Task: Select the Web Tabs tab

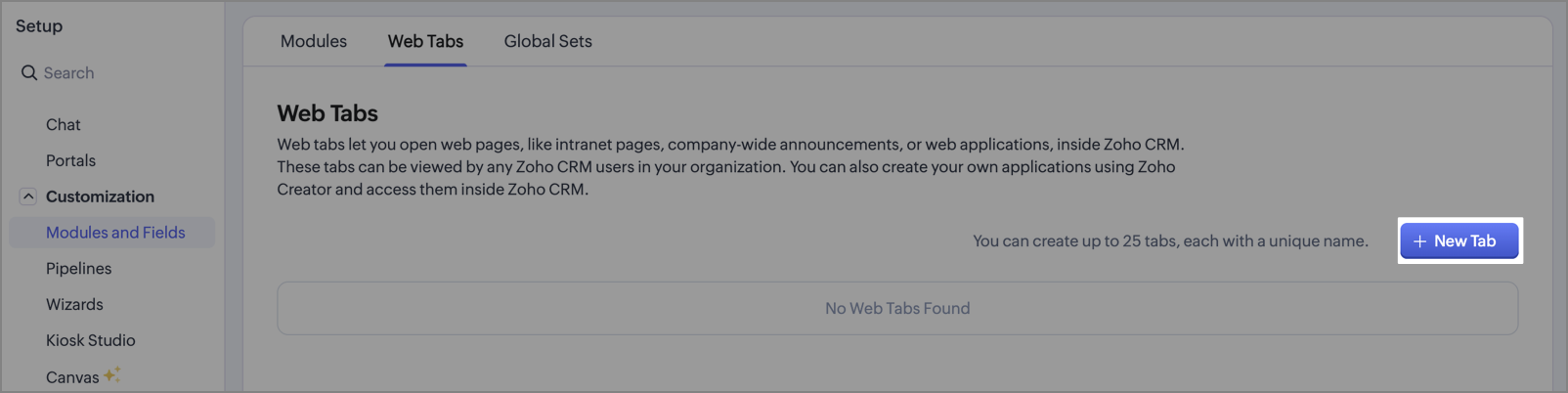Action: 425,41
